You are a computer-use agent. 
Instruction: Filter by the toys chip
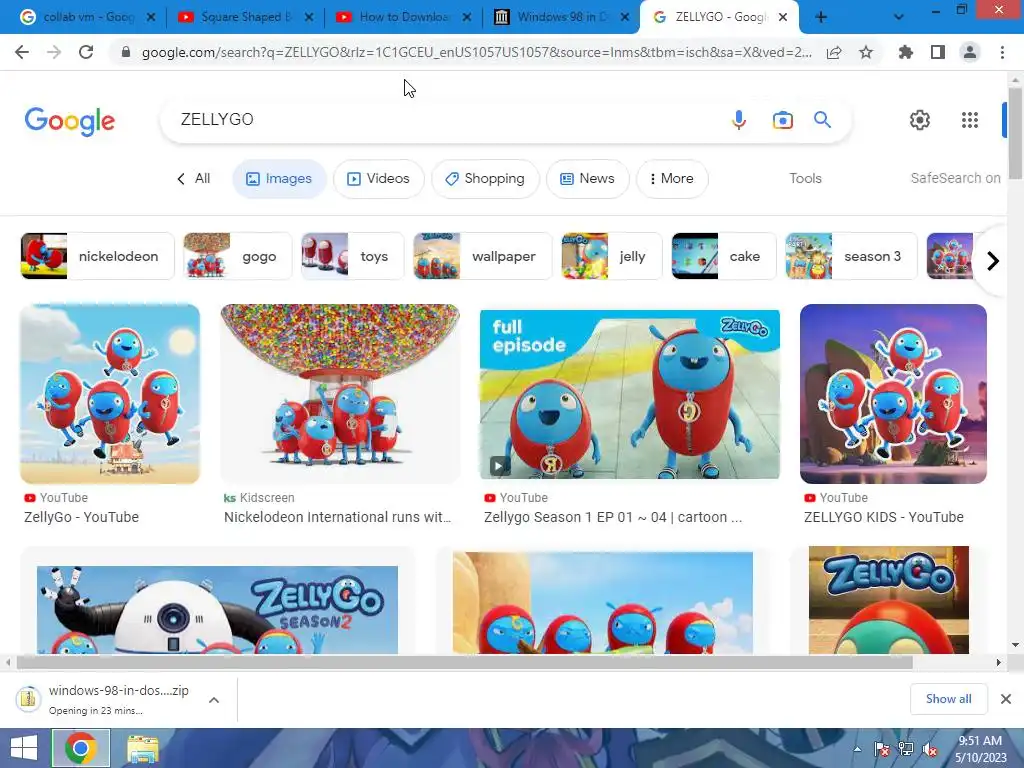pyautogui.click(x=353, y=256)
